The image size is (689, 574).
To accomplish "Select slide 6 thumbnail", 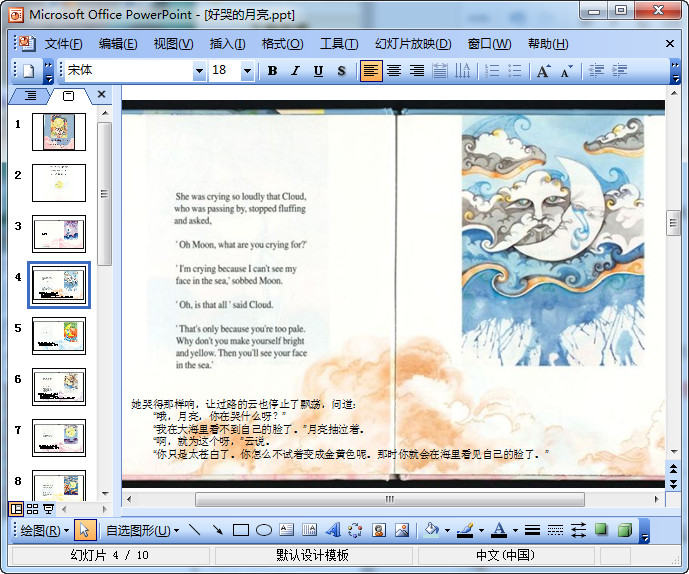I will (59, 387).
